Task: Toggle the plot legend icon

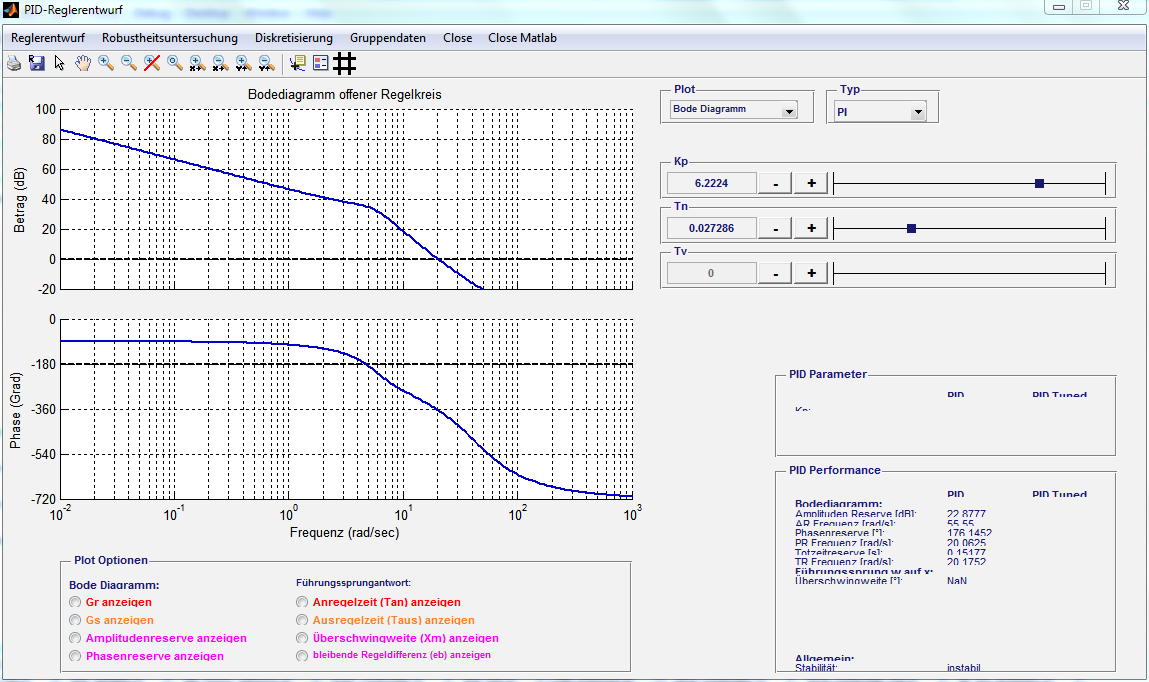Action: tap(320, 64)
